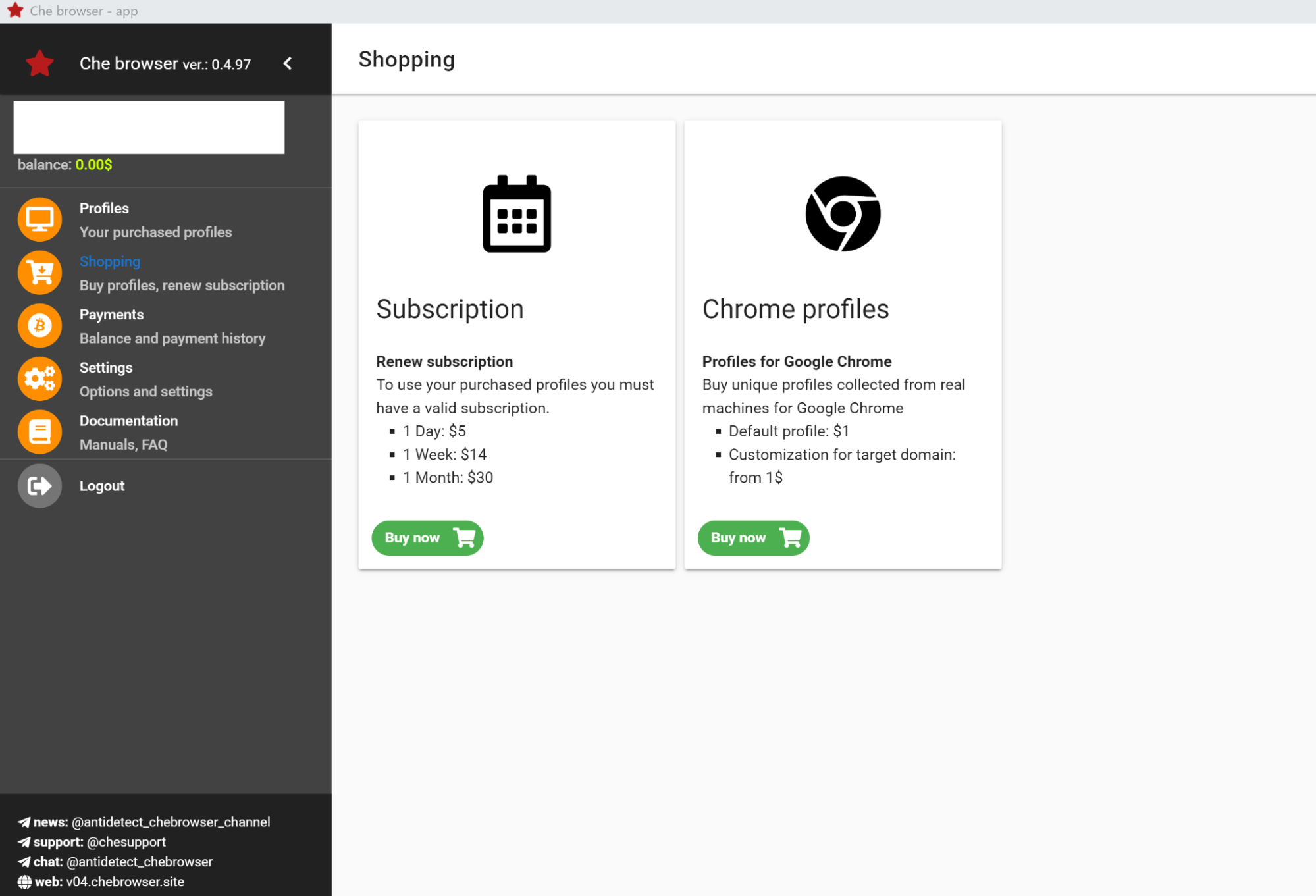The width and height of the screenshot is (1316, 896).
Task: Collapse sidebar with the left chevron
Action: (x=288, y=63)
